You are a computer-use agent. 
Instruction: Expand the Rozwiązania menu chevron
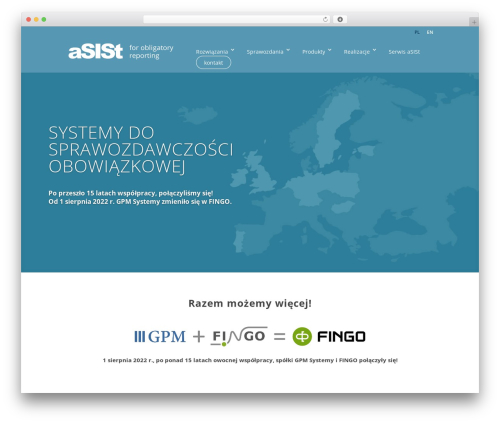click(x=232, y=50)
